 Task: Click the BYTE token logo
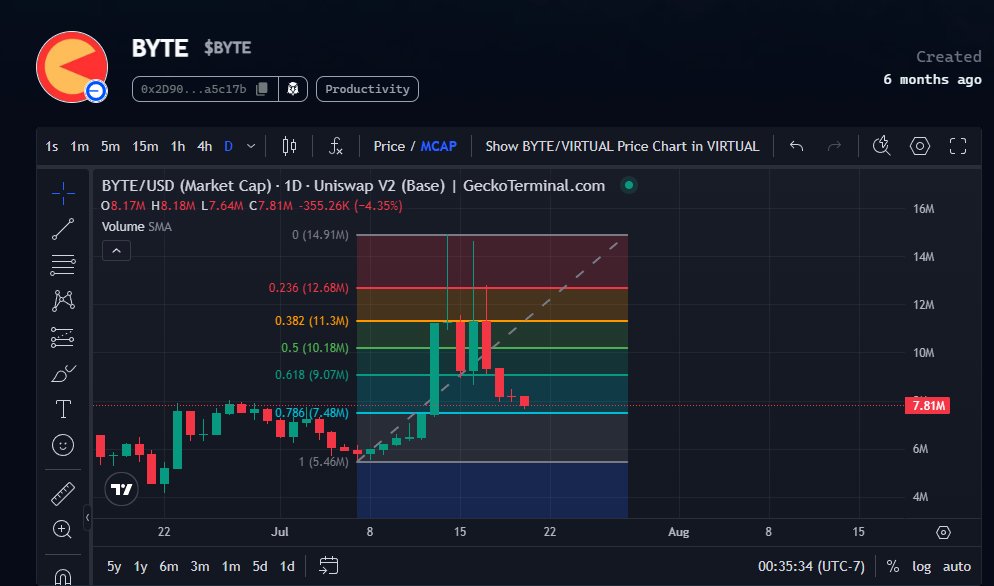pos(72,67)
